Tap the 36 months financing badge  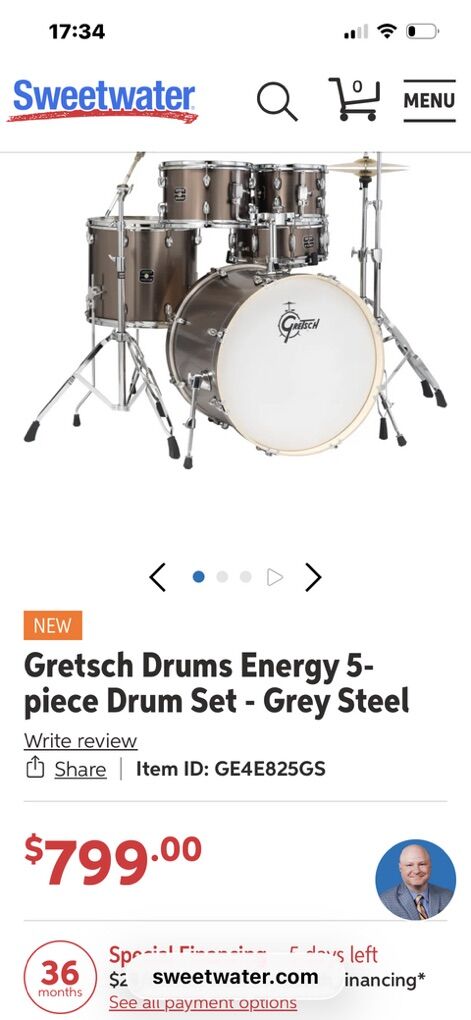(x=61, y=978)
